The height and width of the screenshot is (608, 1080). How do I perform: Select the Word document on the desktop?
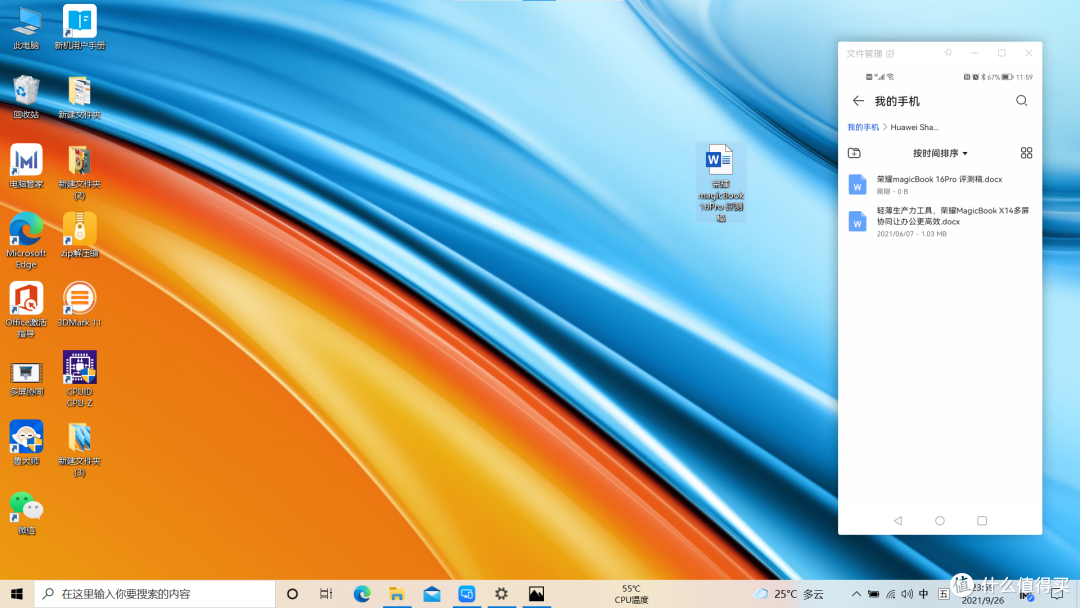tap(720, 182)
